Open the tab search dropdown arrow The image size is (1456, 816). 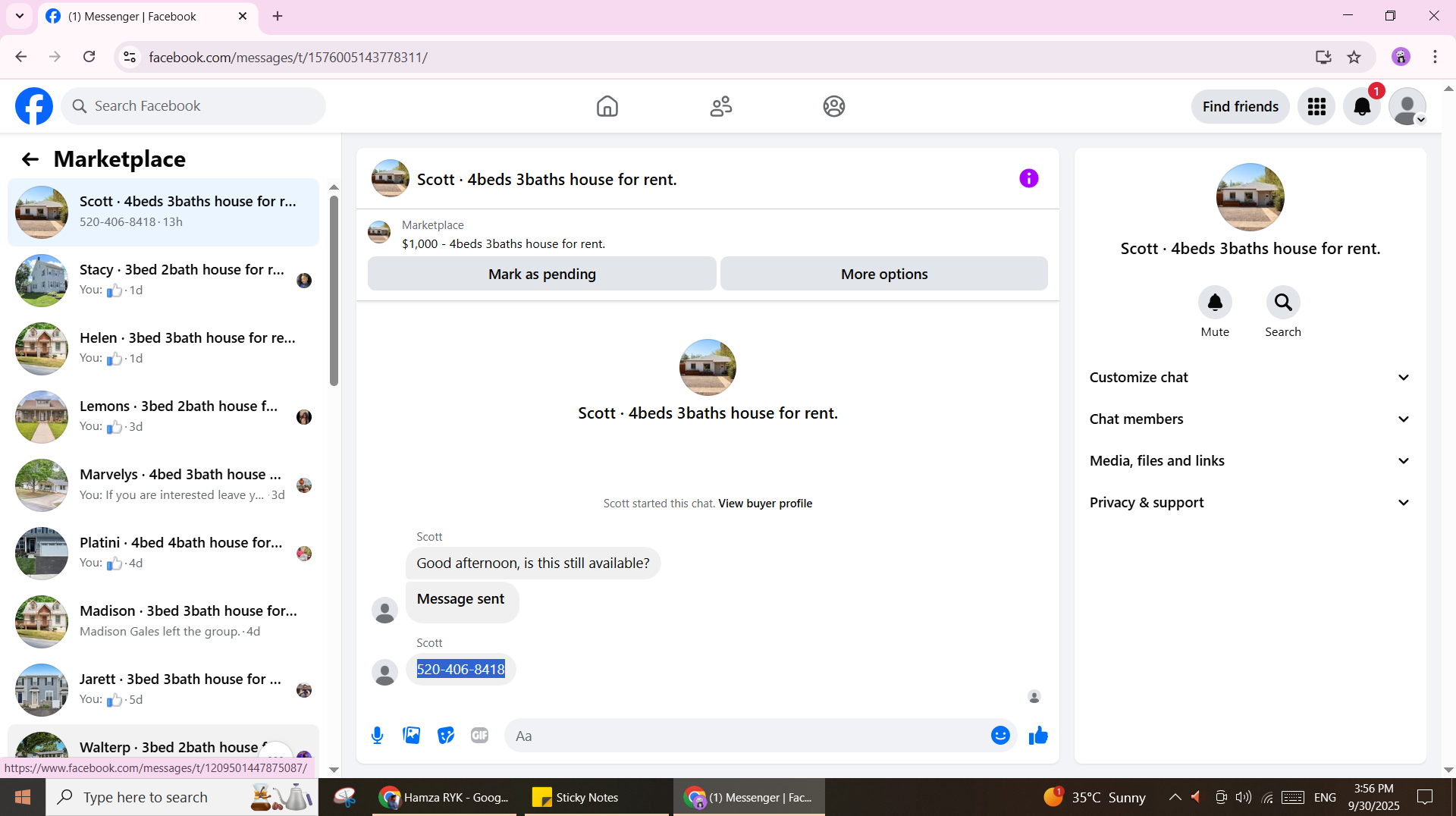[x=20, y=16]
